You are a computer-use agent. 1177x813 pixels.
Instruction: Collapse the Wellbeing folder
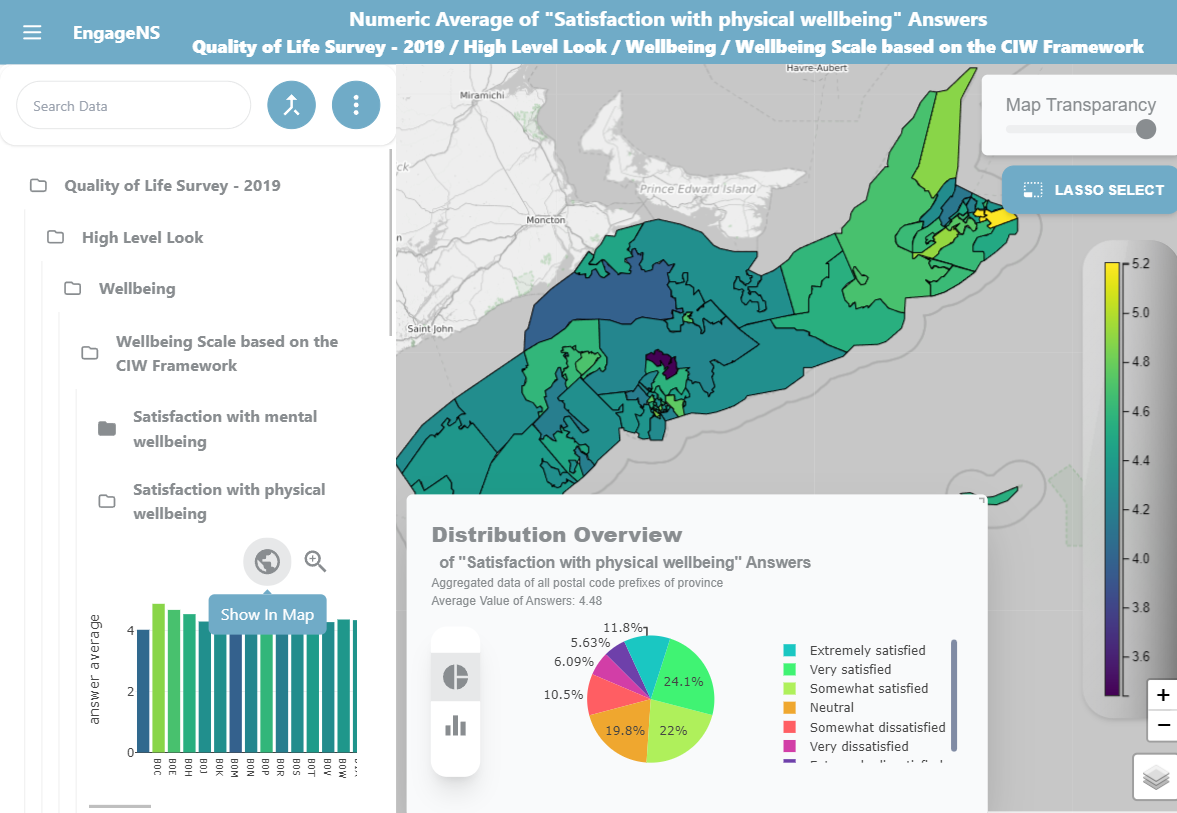click(136, 289)
